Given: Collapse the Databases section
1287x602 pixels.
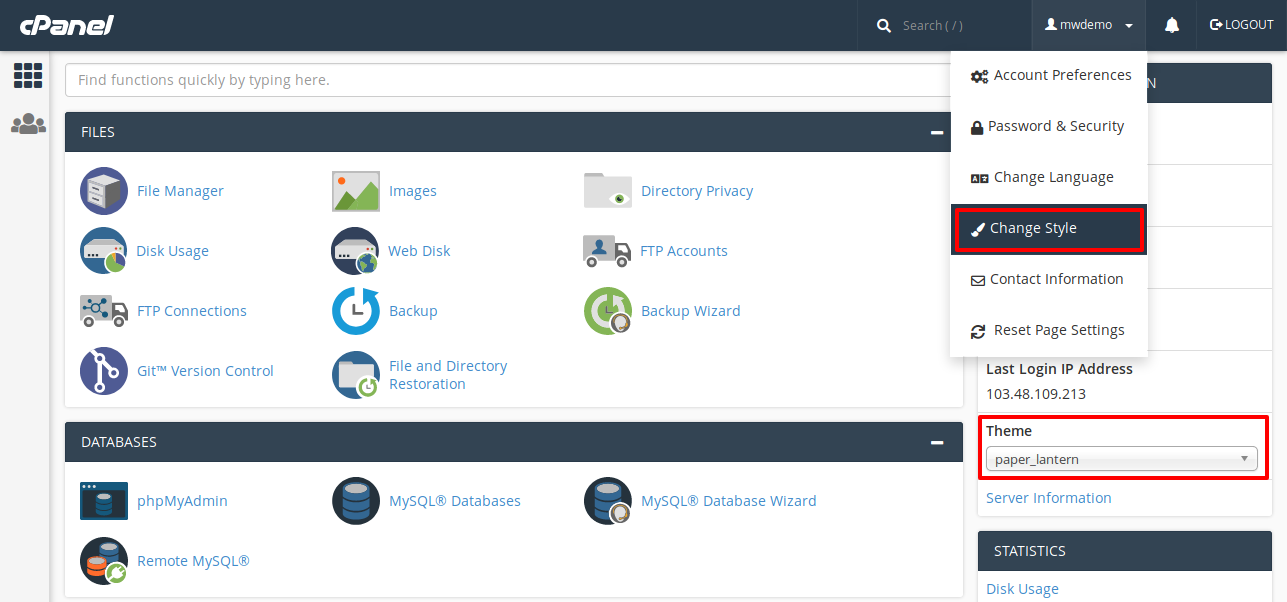Looking at the screenshot, I should point(937,442).
